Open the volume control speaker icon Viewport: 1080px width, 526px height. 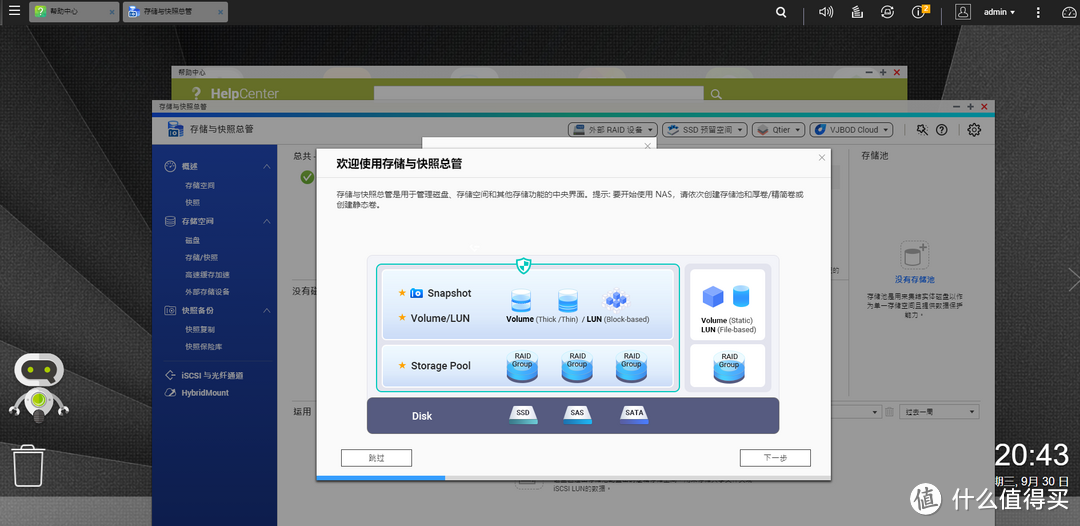point(825,12)
